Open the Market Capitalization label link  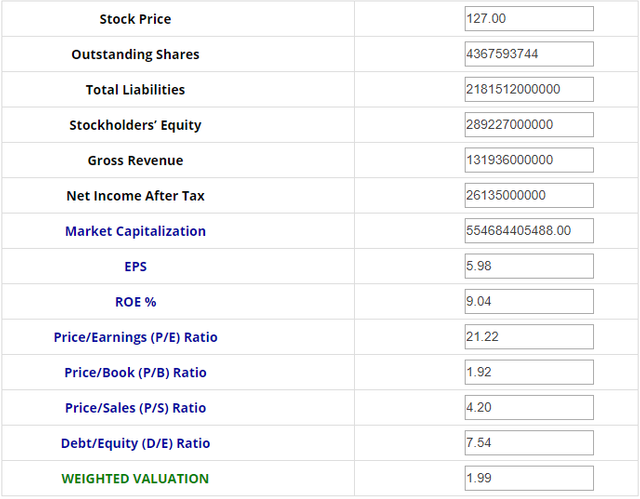pos(135,231)
